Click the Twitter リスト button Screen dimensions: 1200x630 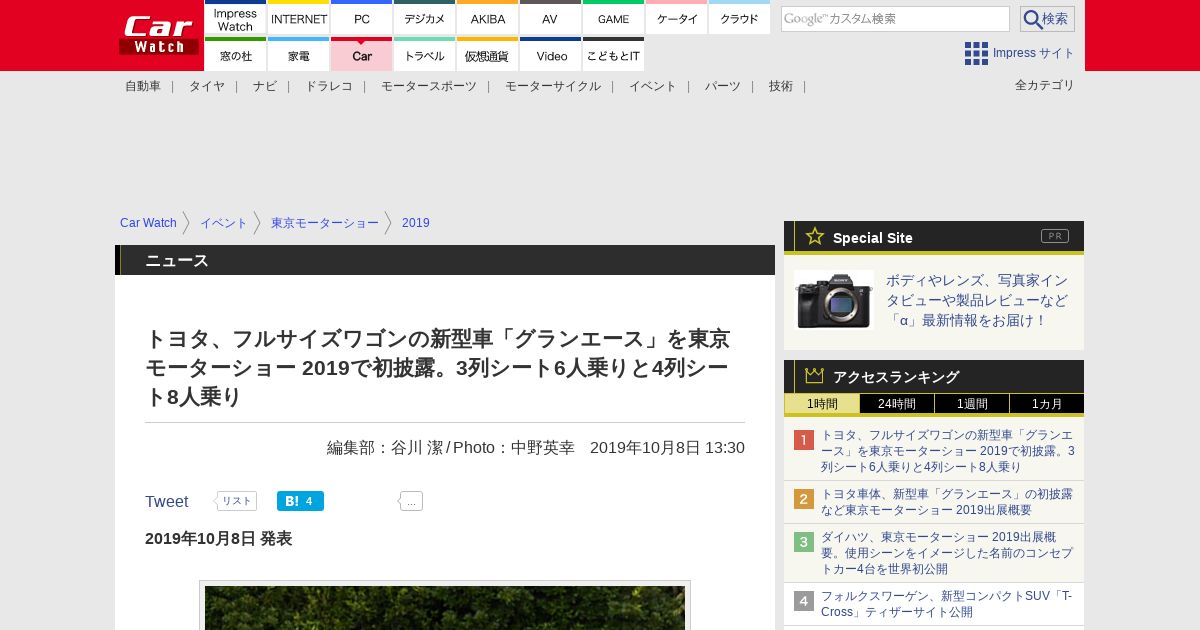click(x=236, y=501)
